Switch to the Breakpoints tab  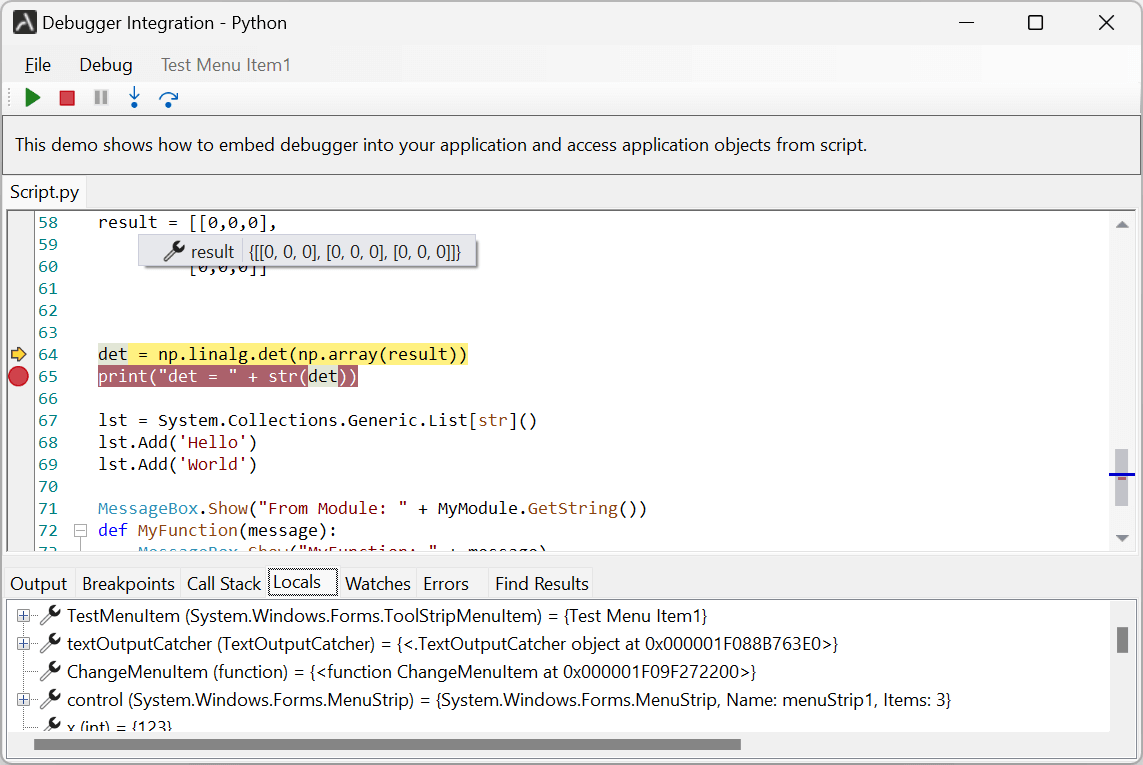[x=128, y=583]
